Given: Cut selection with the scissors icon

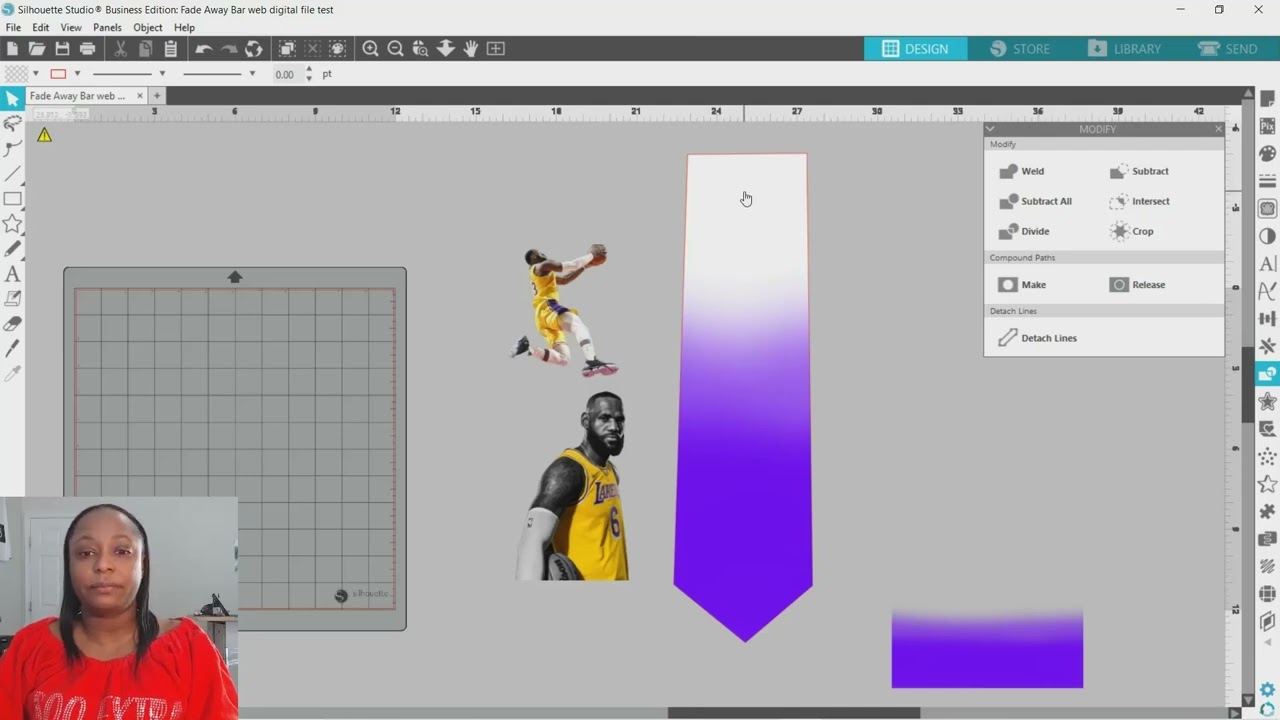Looking at the screenshot, I should 120,48.
